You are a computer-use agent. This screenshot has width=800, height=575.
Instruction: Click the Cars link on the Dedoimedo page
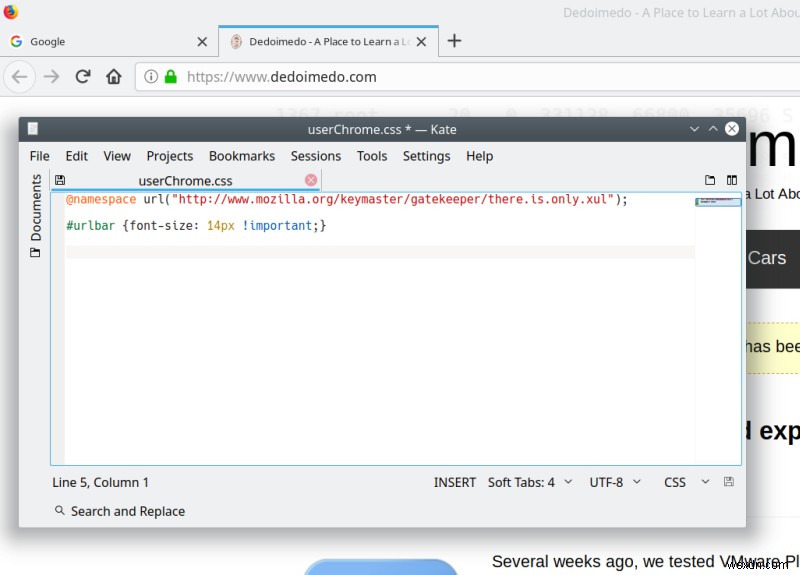coord(767,258)
